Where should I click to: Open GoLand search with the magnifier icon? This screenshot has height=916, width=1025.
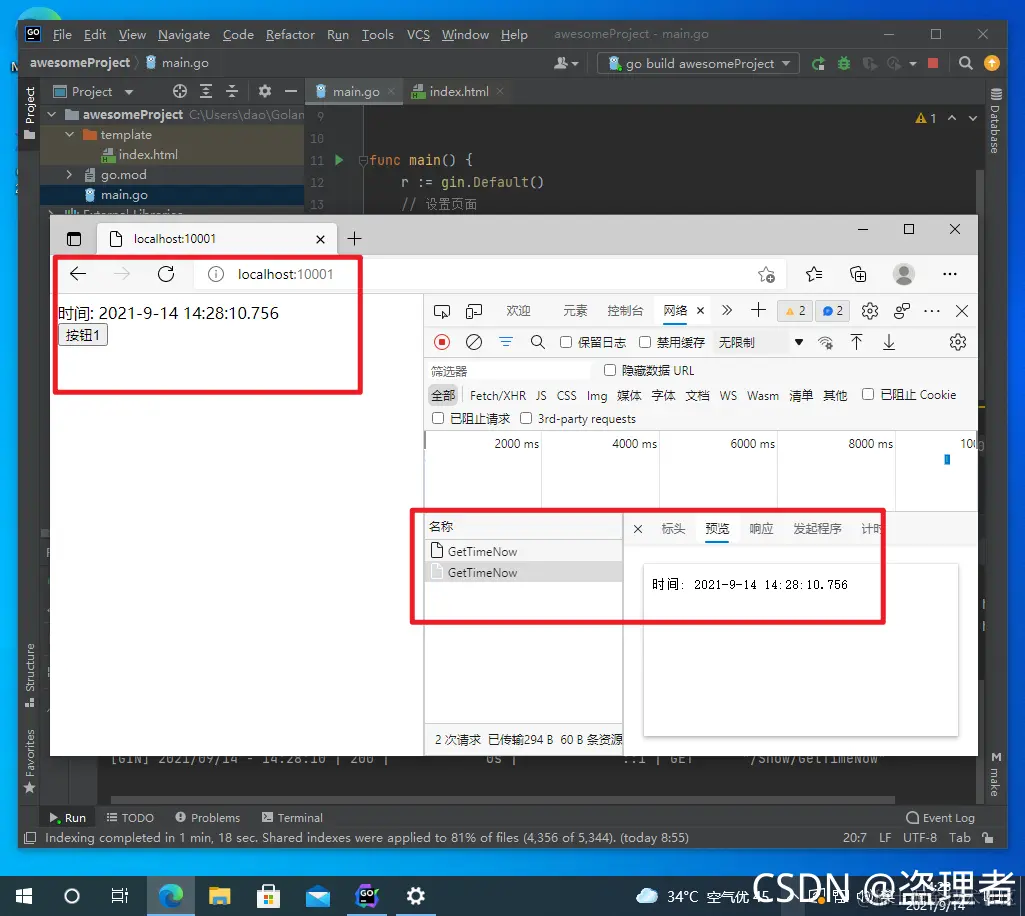pos(966,62)
